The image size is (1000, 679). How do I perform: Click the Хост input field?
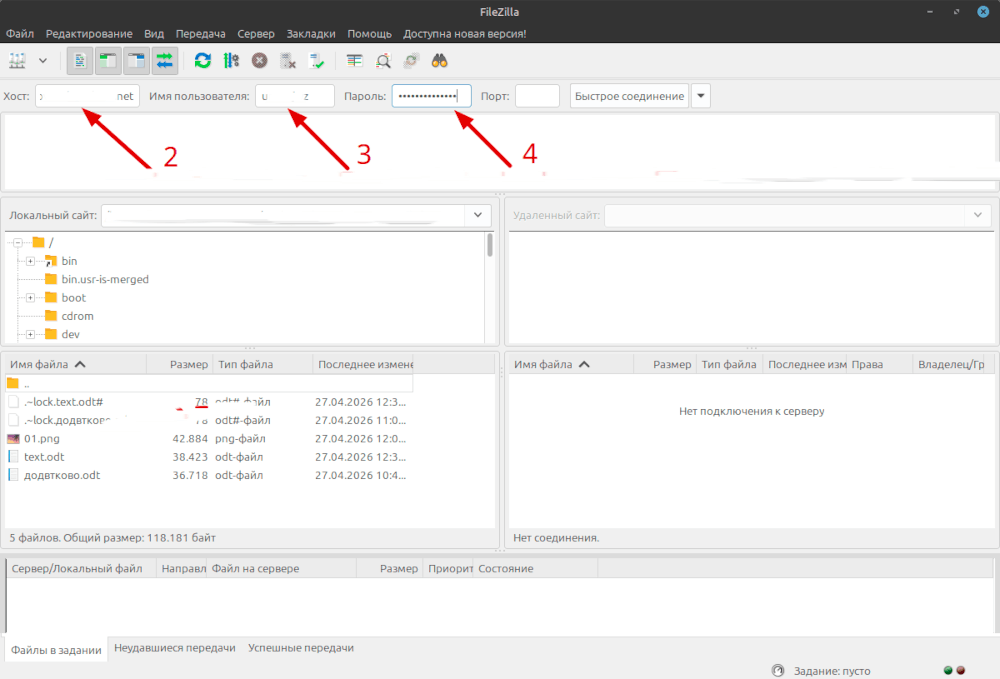87,96
